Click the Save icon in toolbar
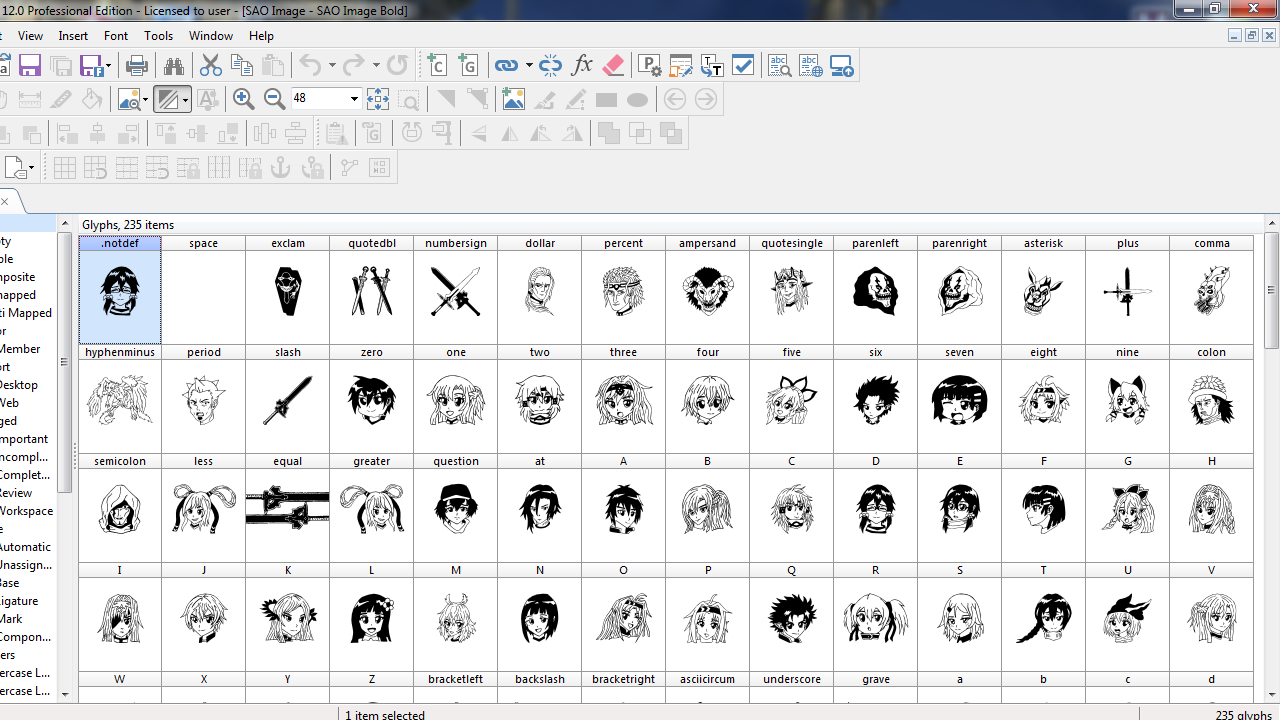The height and width of the screenshot is (720, 1280). [30, 67]
